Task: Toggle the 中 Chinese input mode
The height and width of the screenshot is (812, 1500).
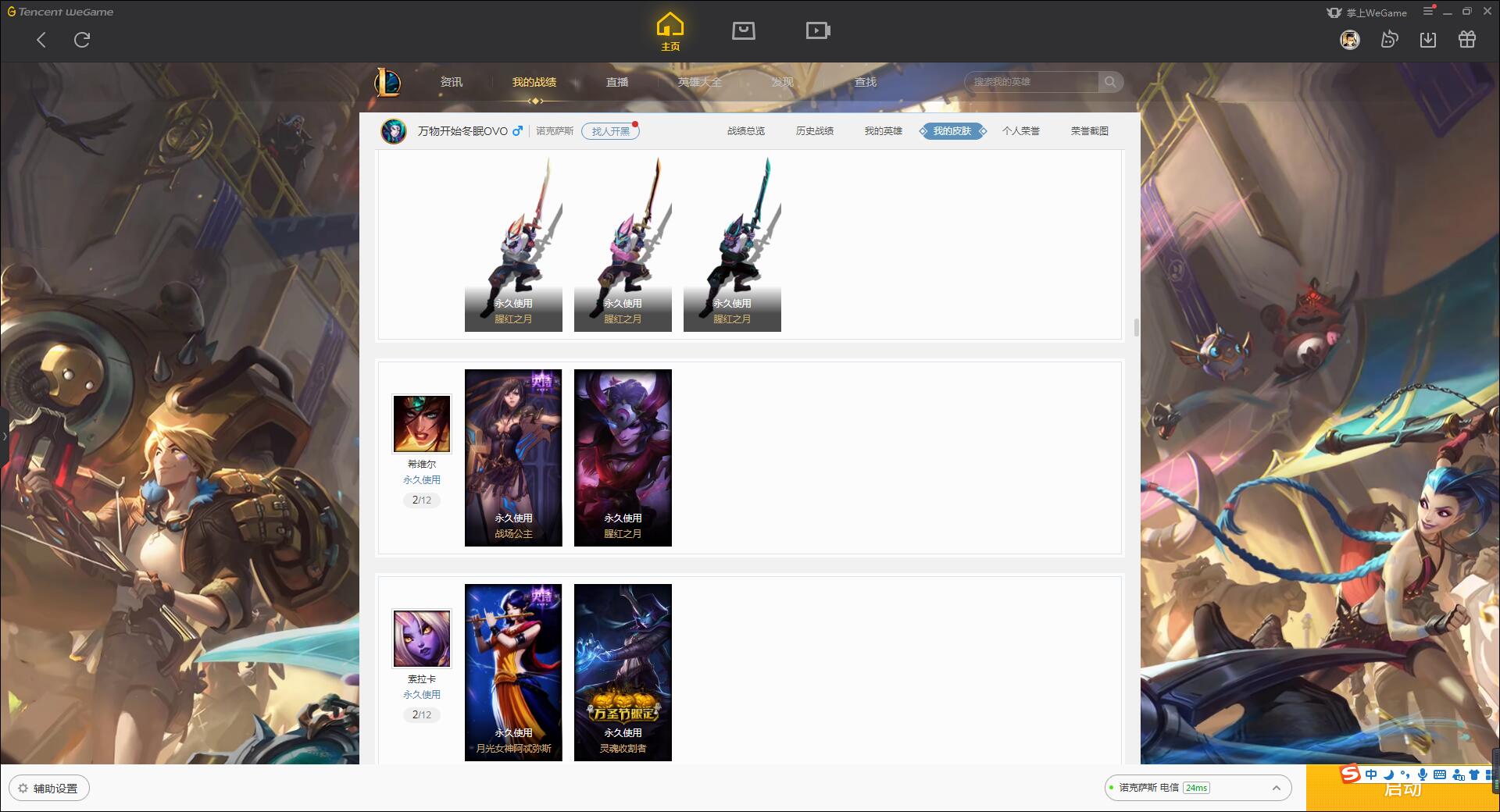Action: [x=1371, y=775]
